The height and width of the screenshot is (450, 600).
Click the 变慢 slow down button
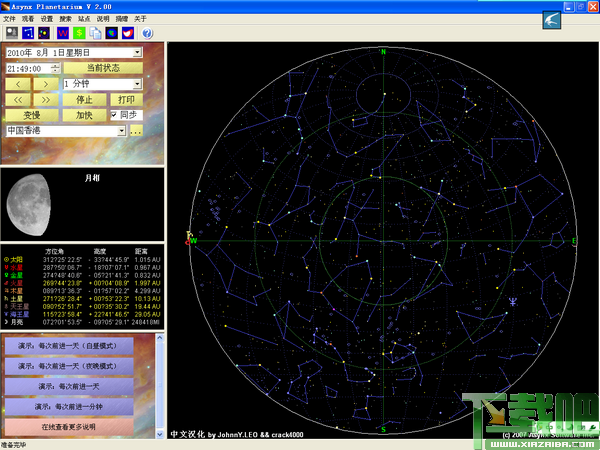coord(32,115)
